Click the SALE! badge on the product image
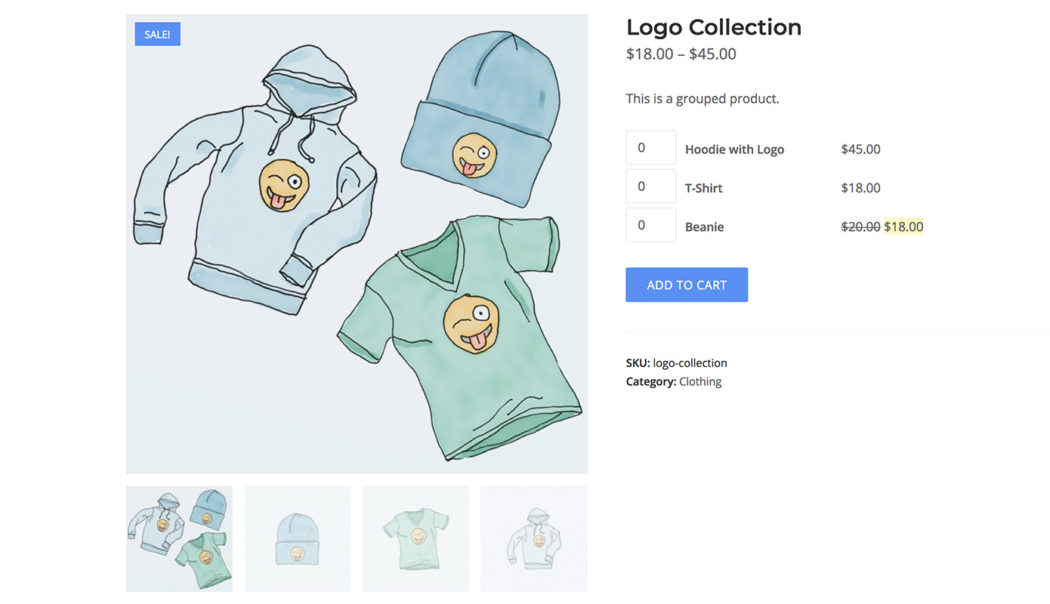This screenshot has height=604, width=1050. [x=157, y=33]
